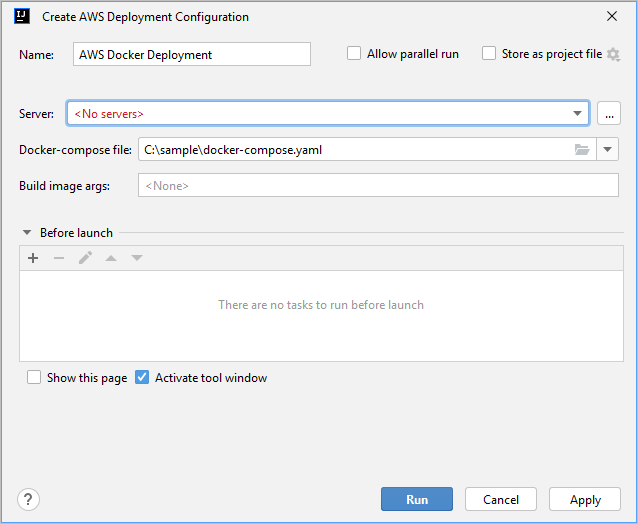The height and width of the screenshot is (524, 638).
Task: Click the Cancel button
Action: tap(500, 499)
